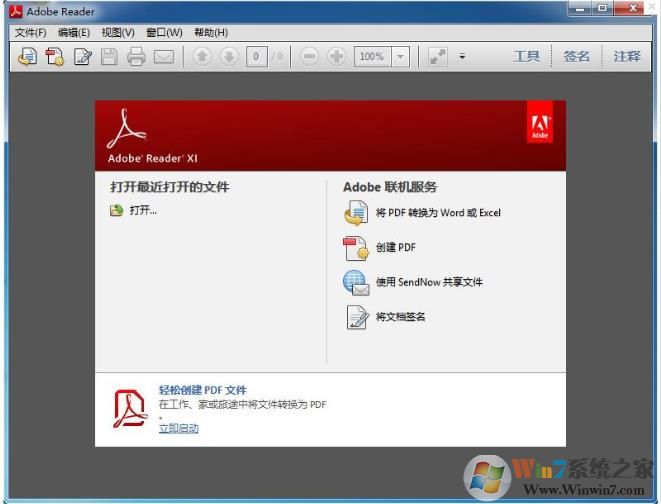
Task: Click the page number input field
Action: pos(256,56)
